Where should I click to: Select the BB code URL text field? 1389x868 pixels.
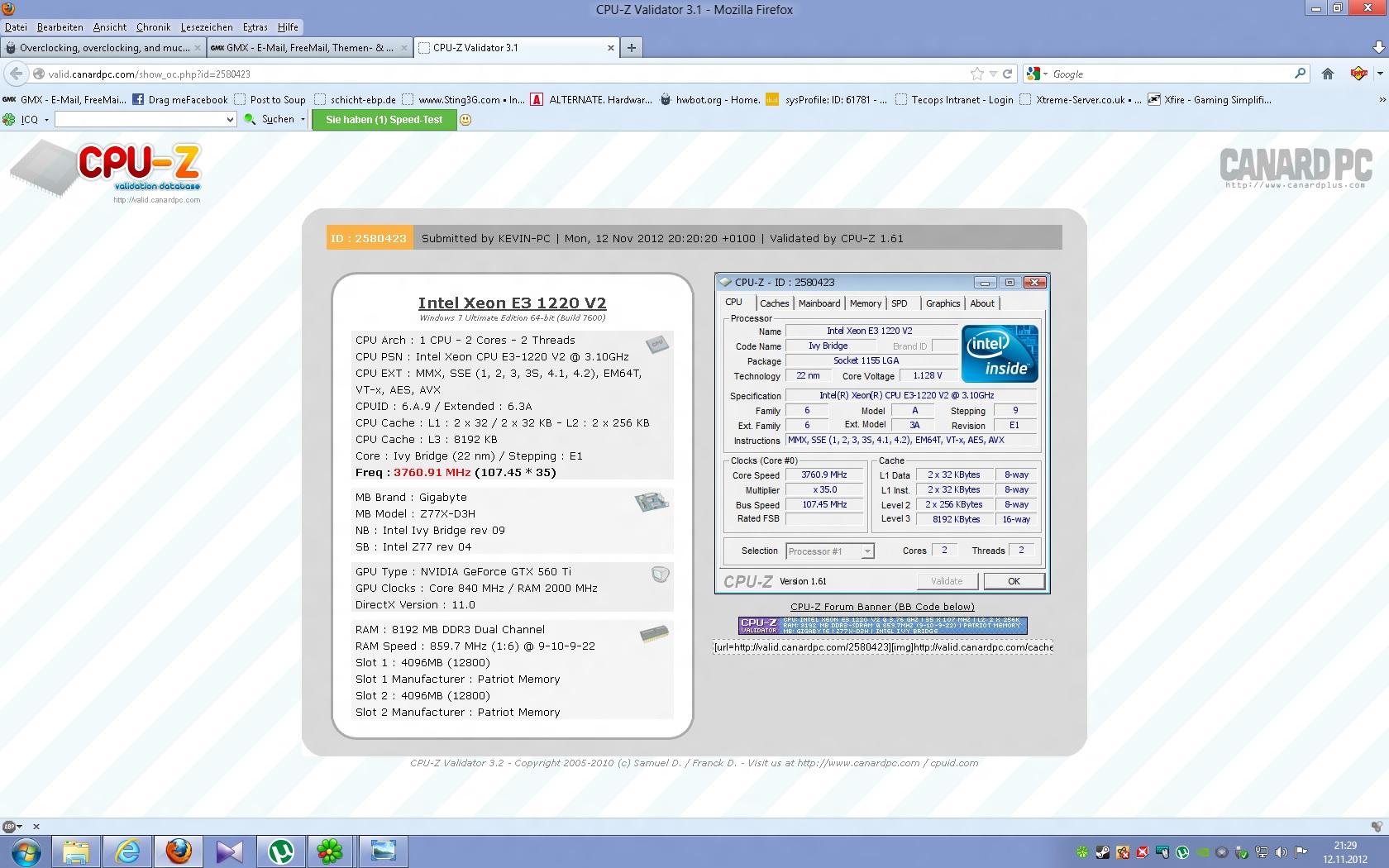coord(883,647)
